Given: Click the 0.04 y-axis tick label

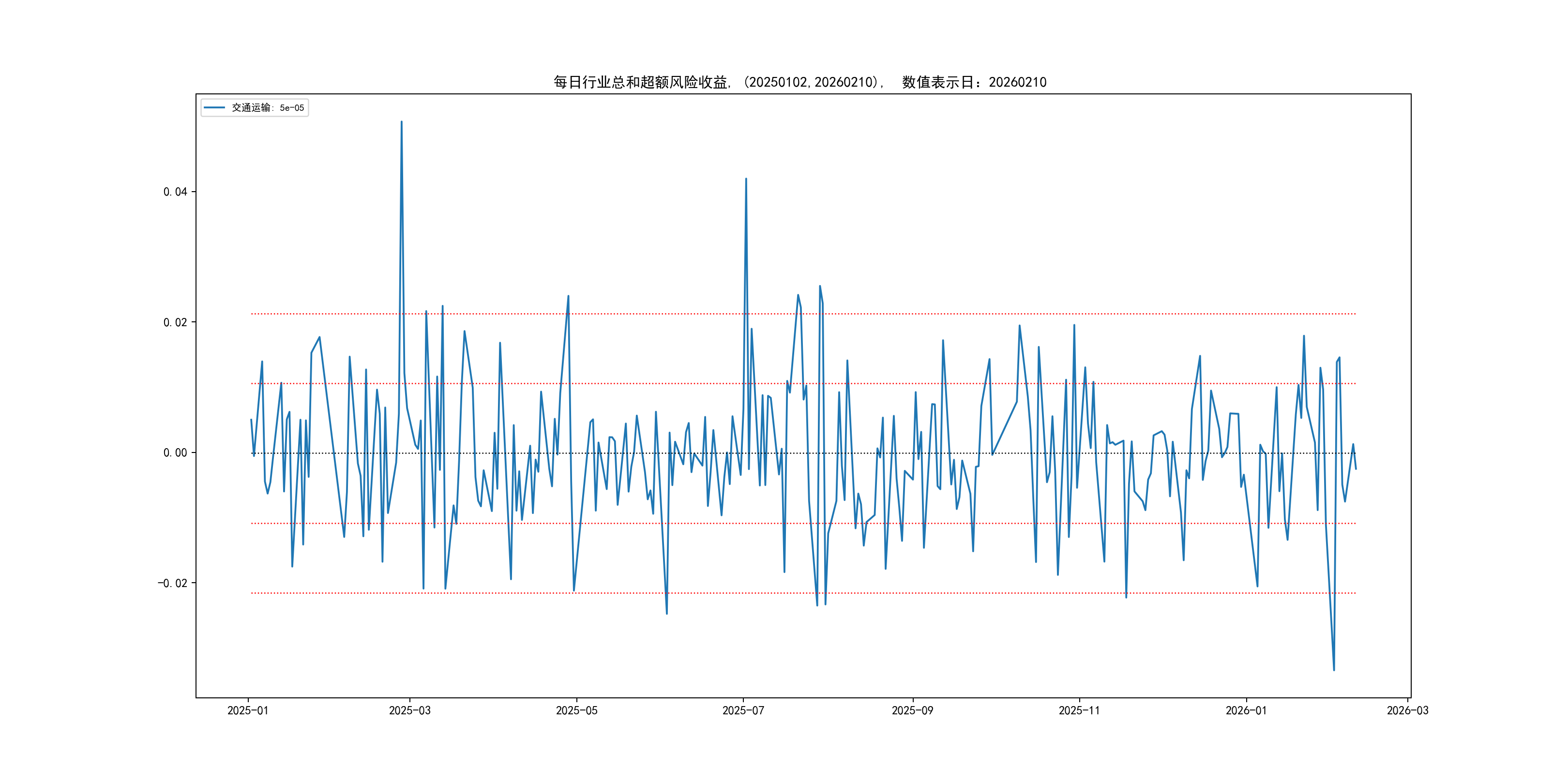Looking at the screenshot, I should coord(175,192).
